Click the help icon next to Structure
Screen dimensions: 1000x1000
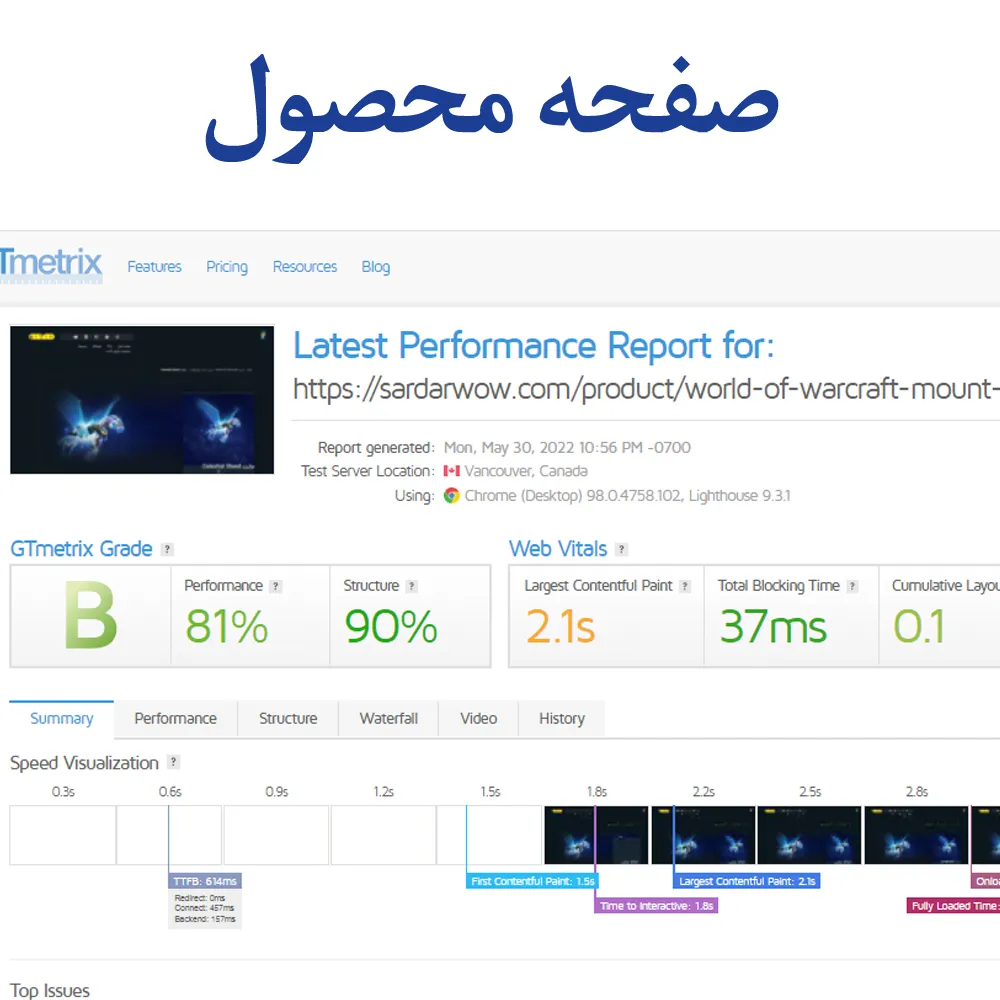(x=412, y=587)
